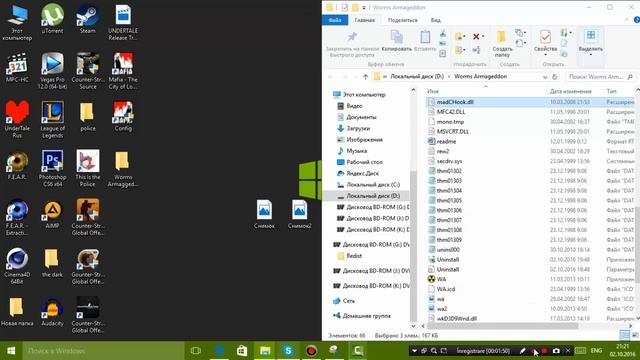Select League of Legends desktop icon
Screen dimensions: 640x360
(52, 120)
